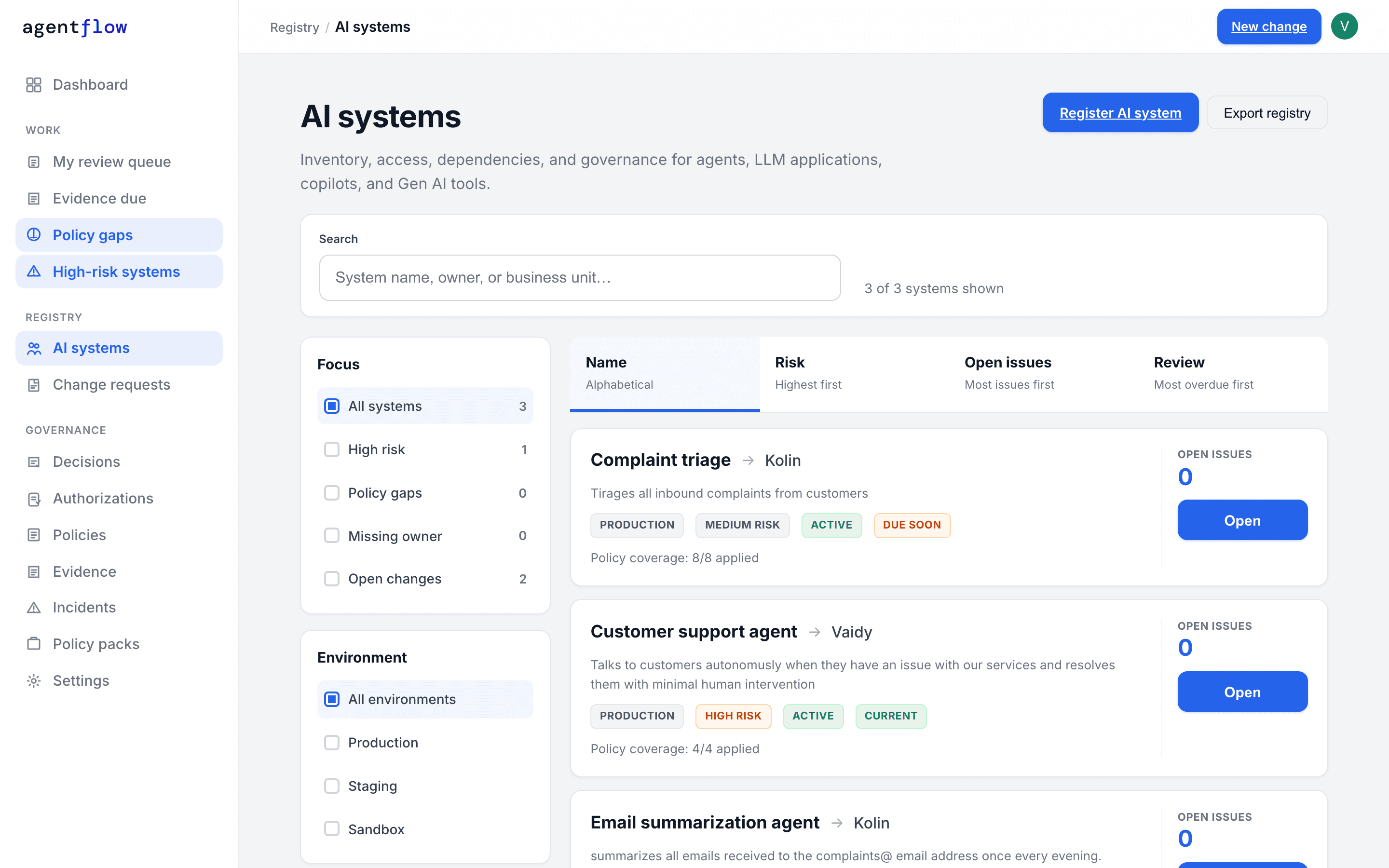The image size is (1389, 868).
Task: Open Settings in sidebar
Action: 119,681
